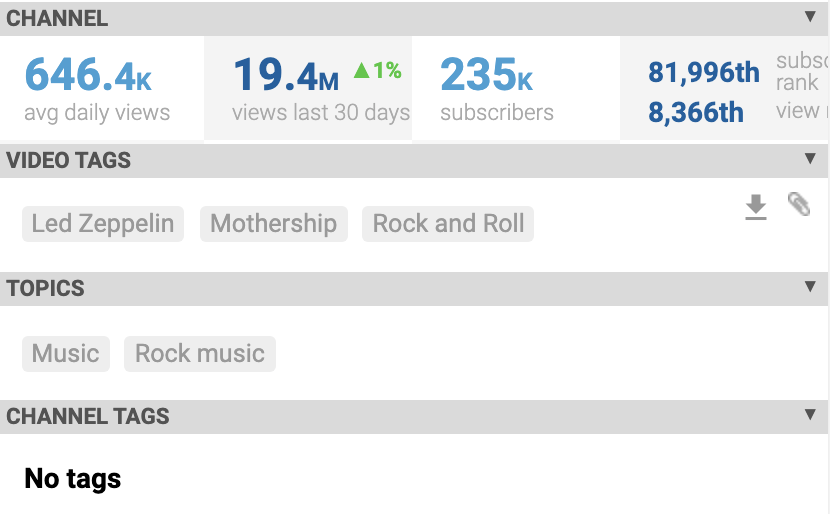The height and width of the screenshot is (514, 830).
Task: Click the CHANNEL header bar
Action: click(x=414, y=19)
